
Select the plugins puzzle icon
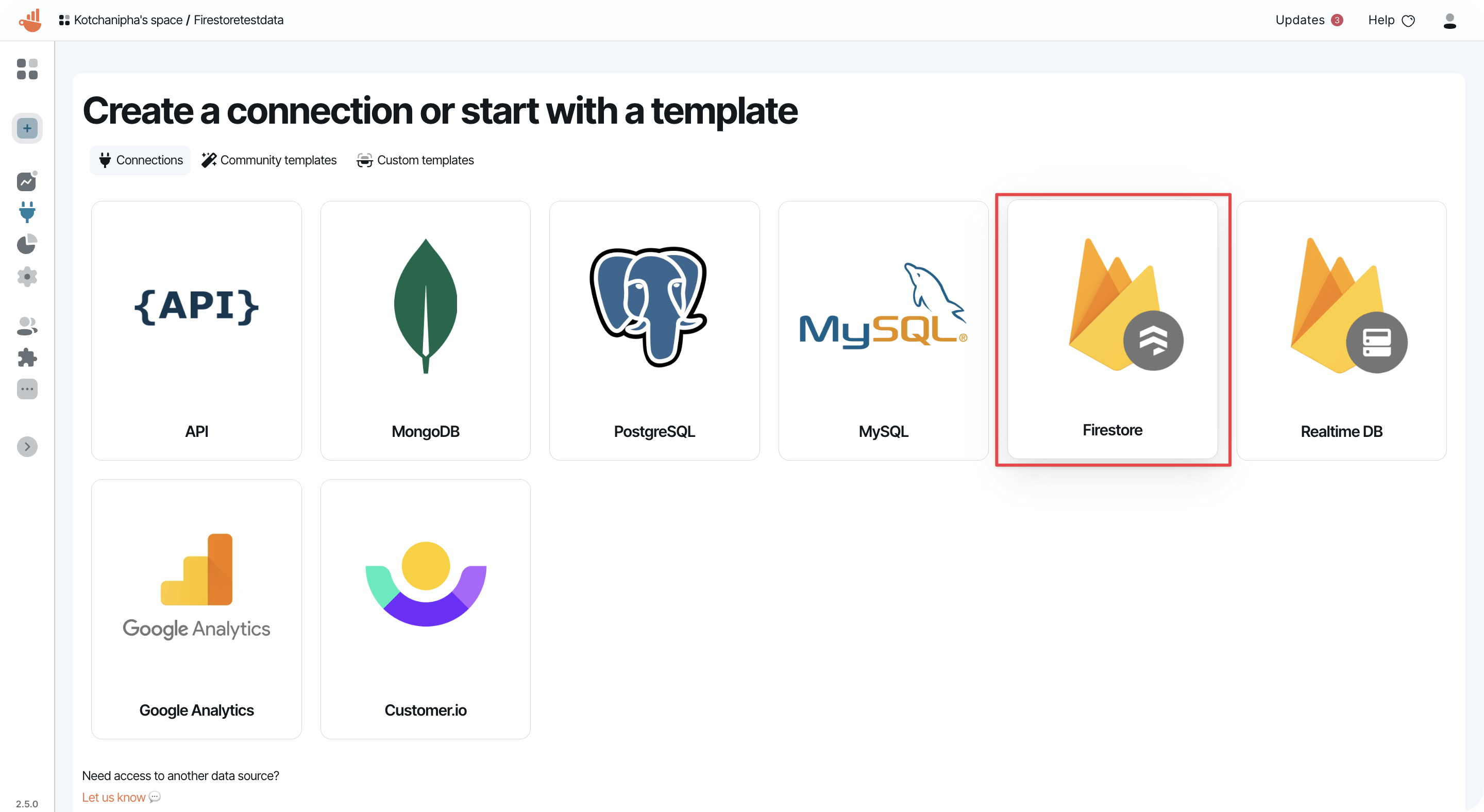pos(26,358)
